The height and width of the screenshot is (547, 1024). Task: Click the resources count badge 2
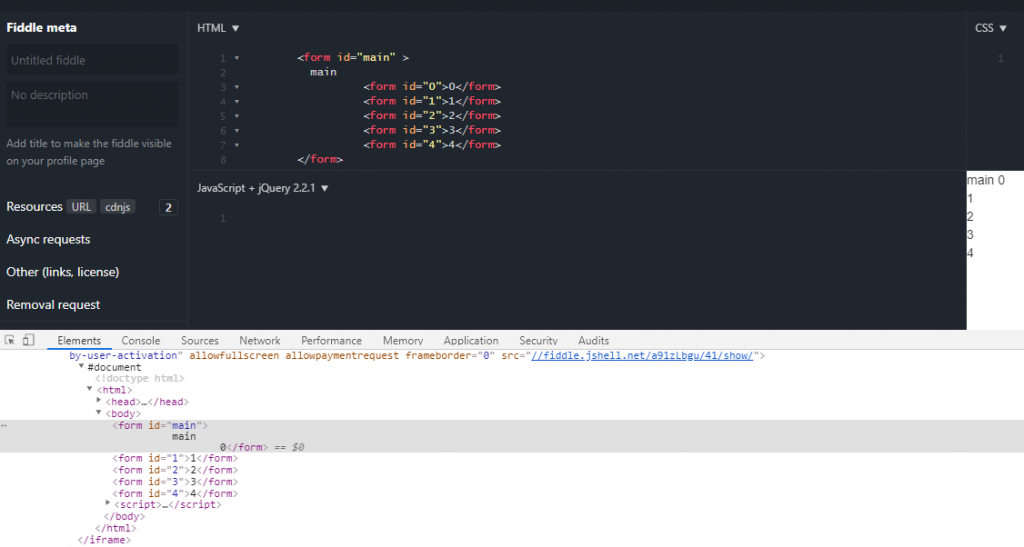coord(168,208)
